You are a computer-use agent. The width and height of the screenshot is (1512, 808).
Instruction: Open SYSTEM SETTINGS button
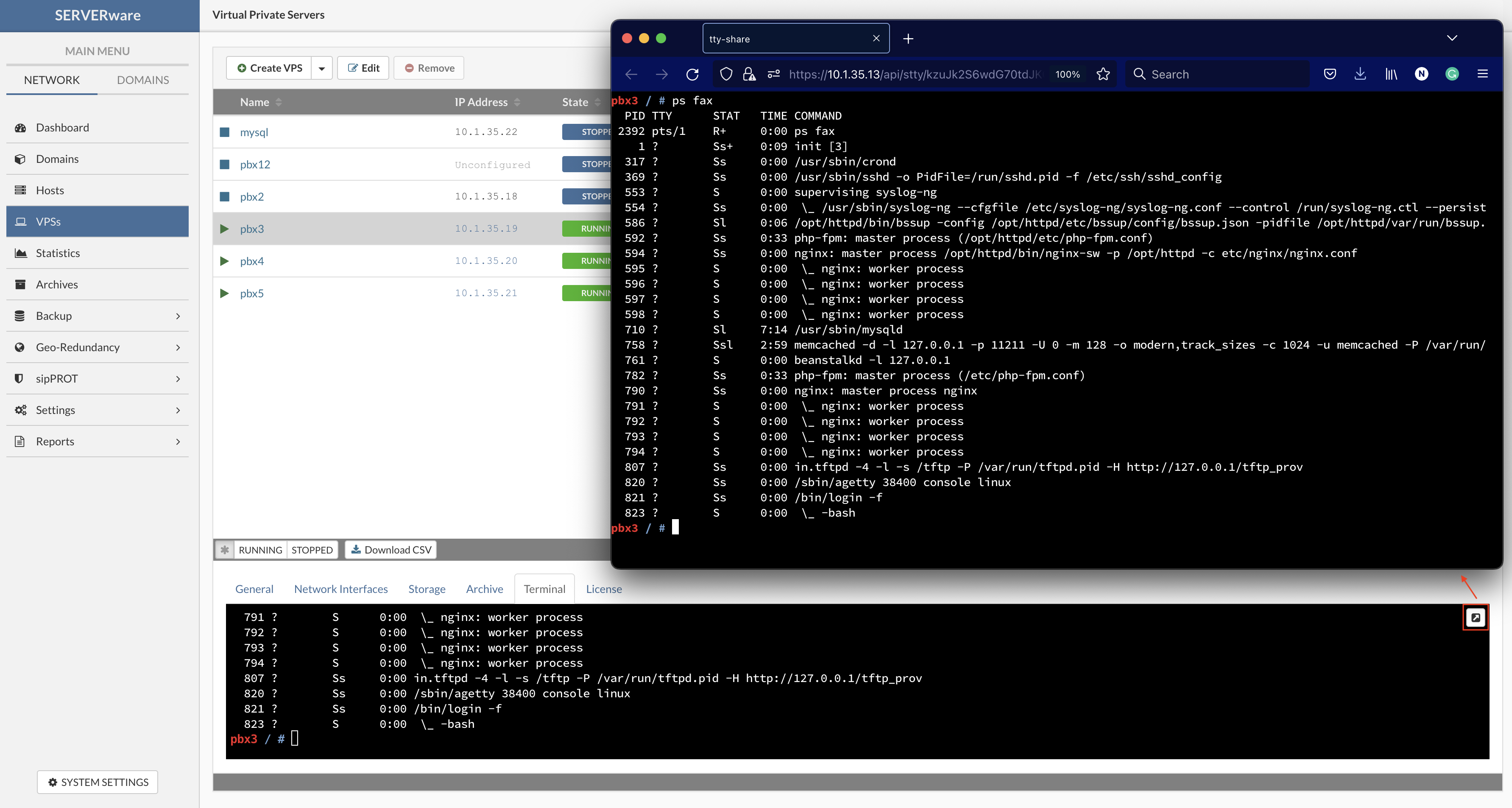98,782
